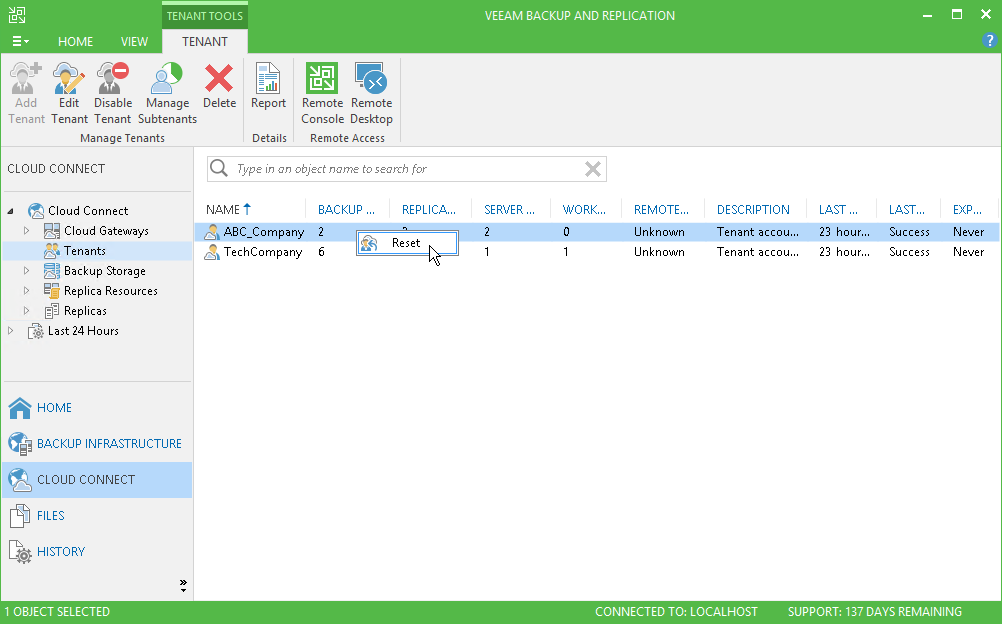Open Manage Subtenants tool

[x=167, y=93]
